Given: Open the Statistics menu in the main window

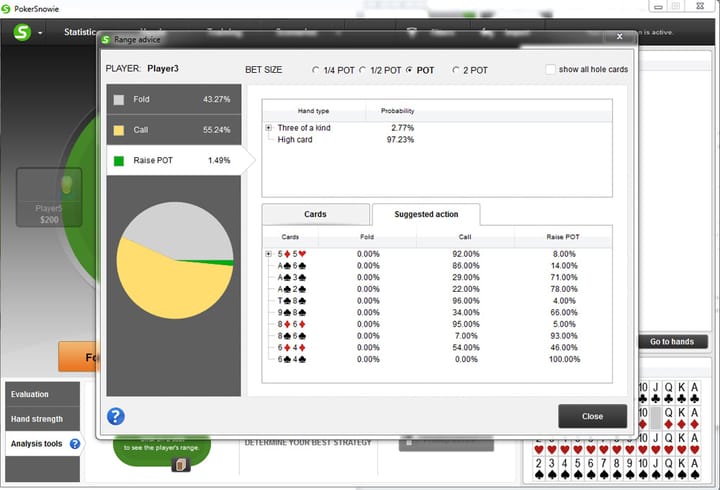Looking at the screenshot, I should click(x=80, y=32).
